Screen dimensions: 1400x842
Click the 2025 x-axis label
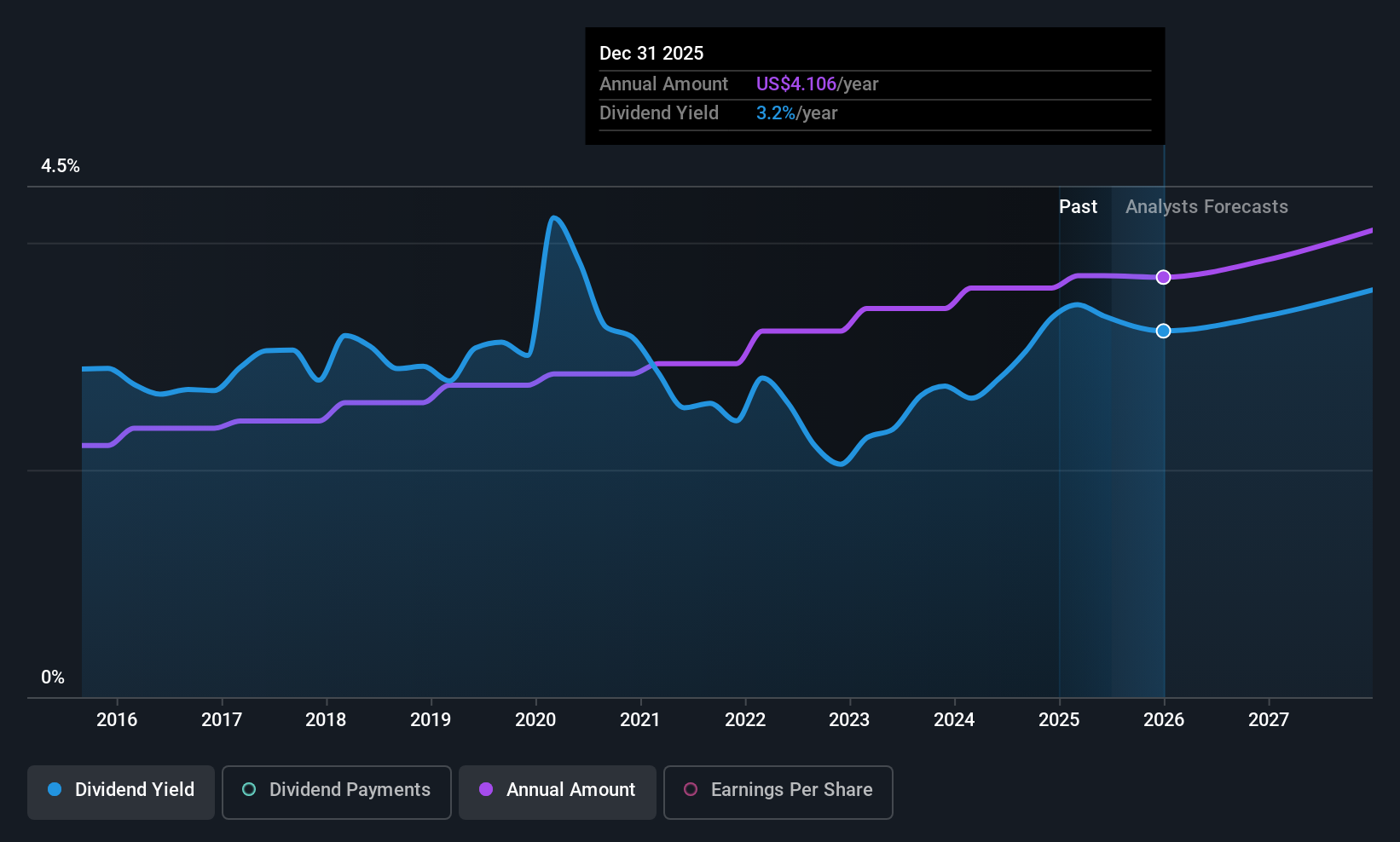tap(1059, 719)
